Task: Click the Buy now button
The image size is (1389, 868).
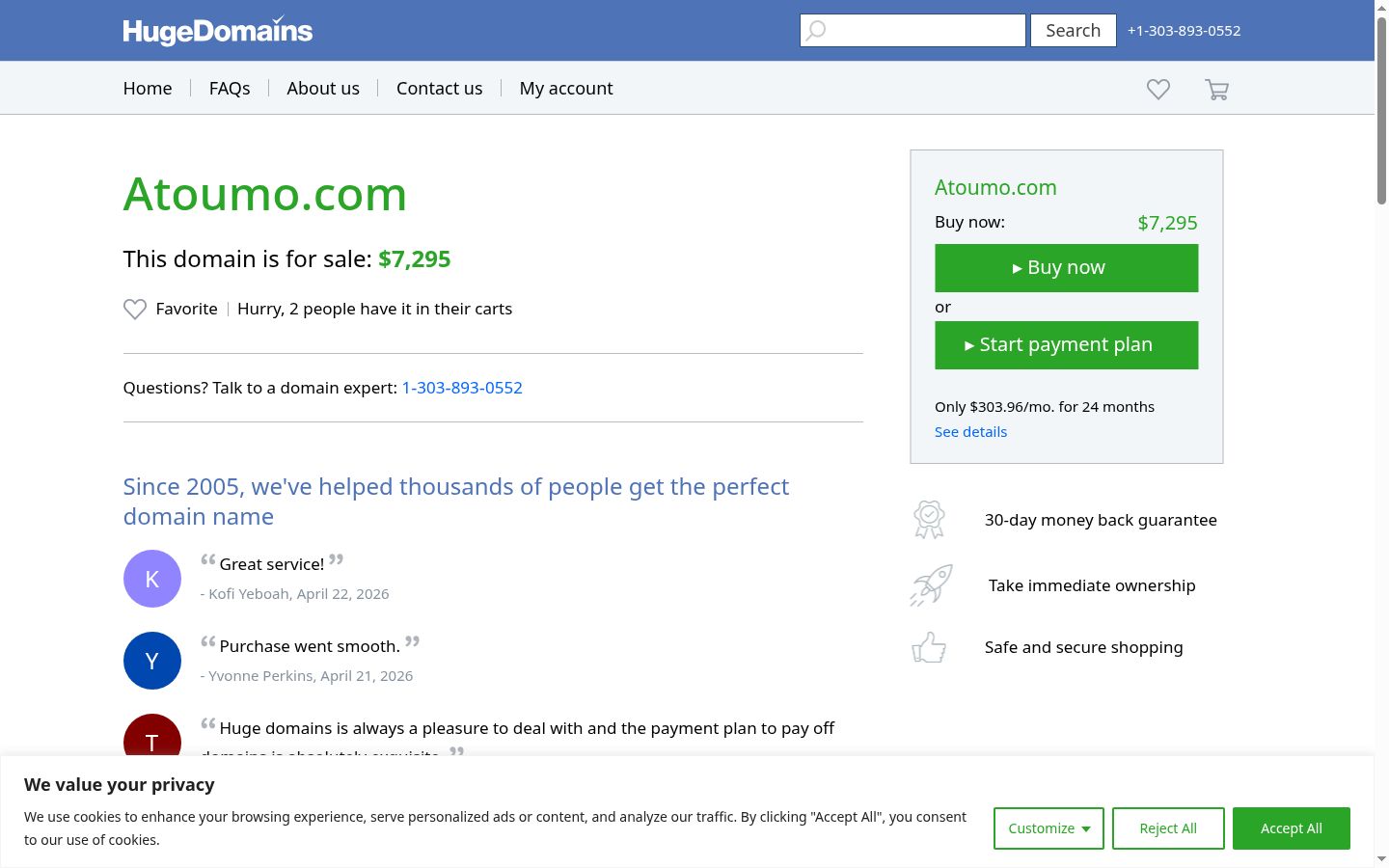Action: pos(1067,268)
